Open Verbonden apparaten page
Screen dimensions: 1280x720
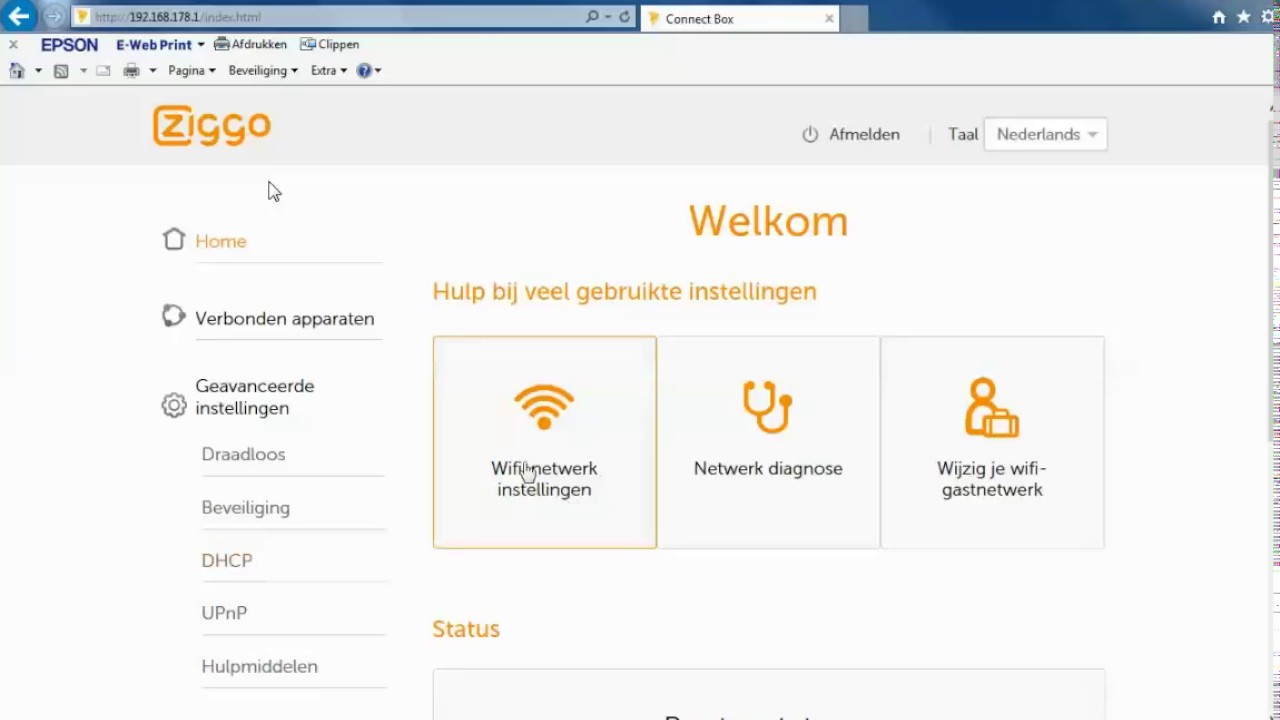click(x=285, y=318)
